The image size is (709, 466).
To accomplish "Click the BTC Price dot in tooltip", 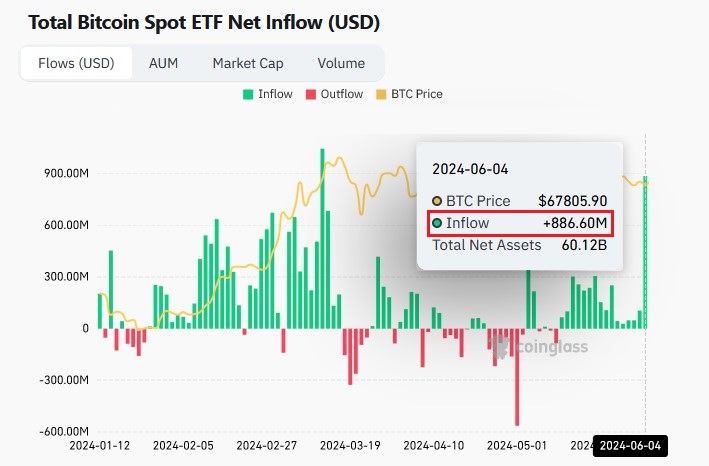I will tap(437, 201).
